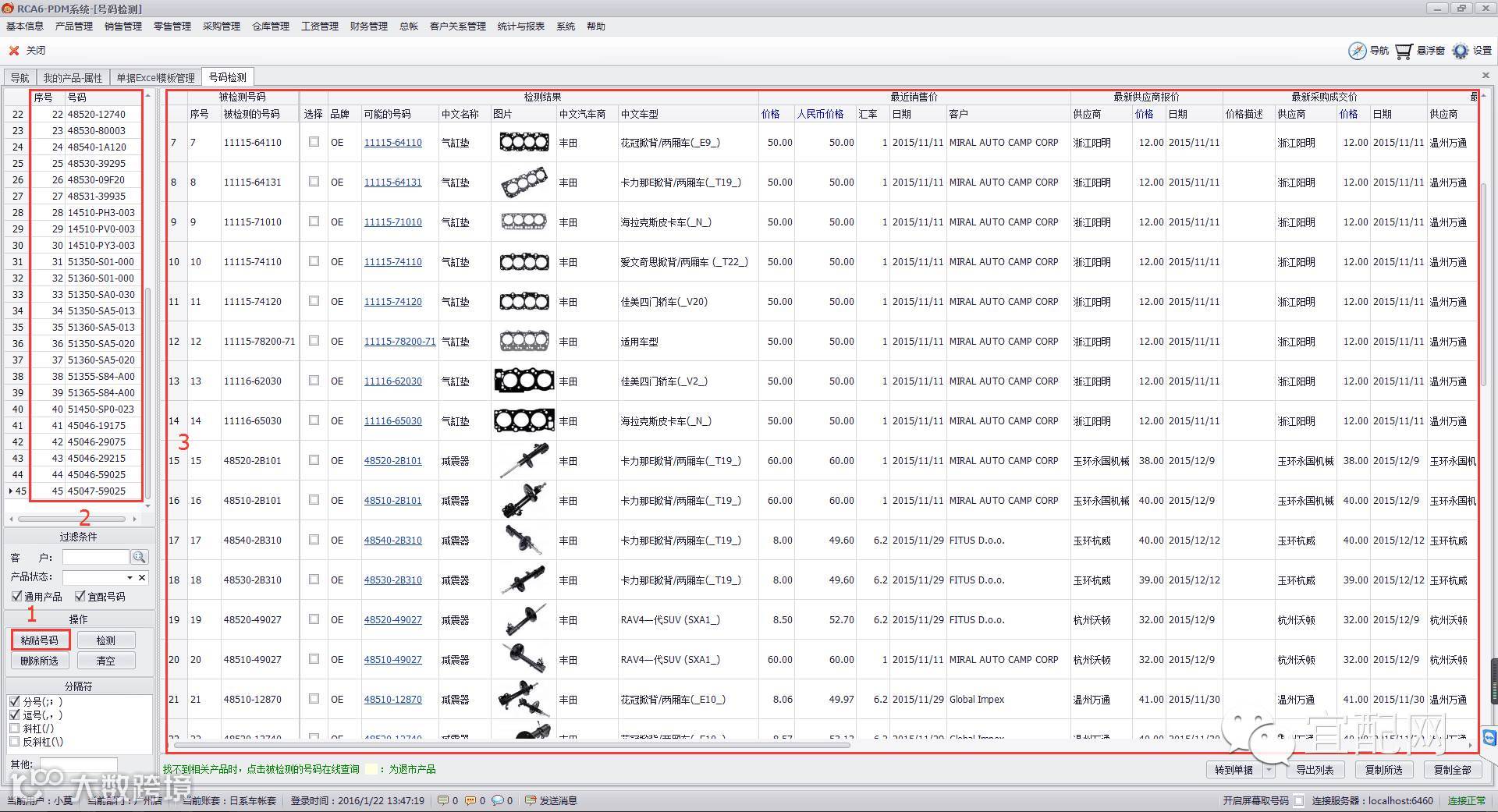Tick the select checkbox for row 11115-64110
The width and height of the screenshot is (1498, 812).
pyautogui.click(x=314, y=142)
